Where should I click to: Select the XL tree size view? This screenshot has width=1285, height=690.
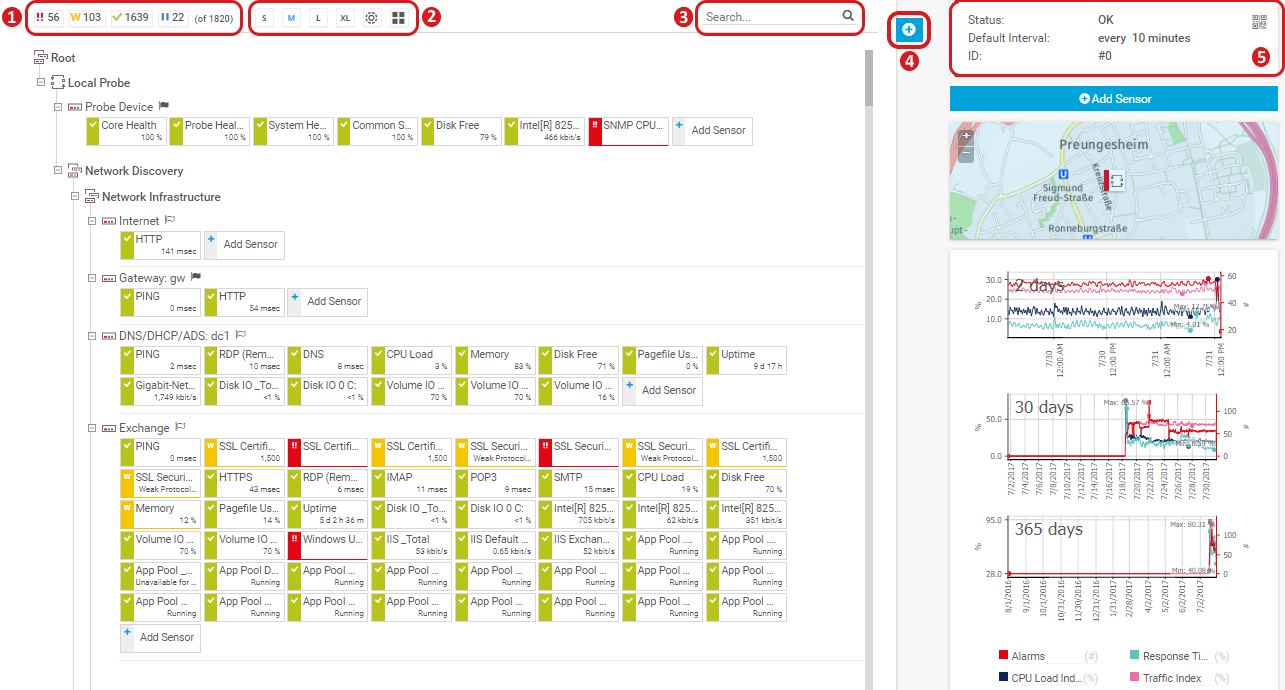coord(345,18)
